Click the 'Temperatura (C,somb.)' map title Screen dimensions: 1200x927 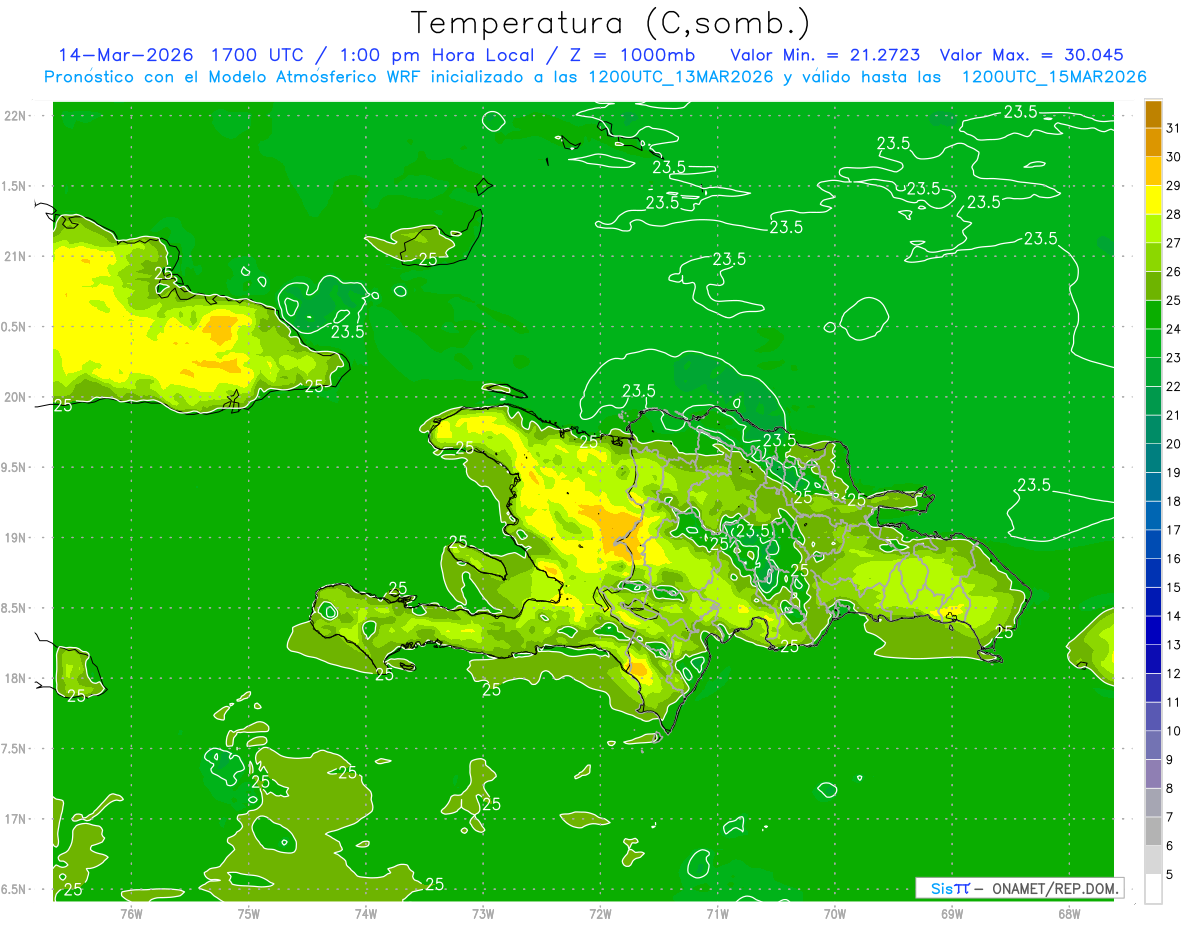click(x=610, y=23)
